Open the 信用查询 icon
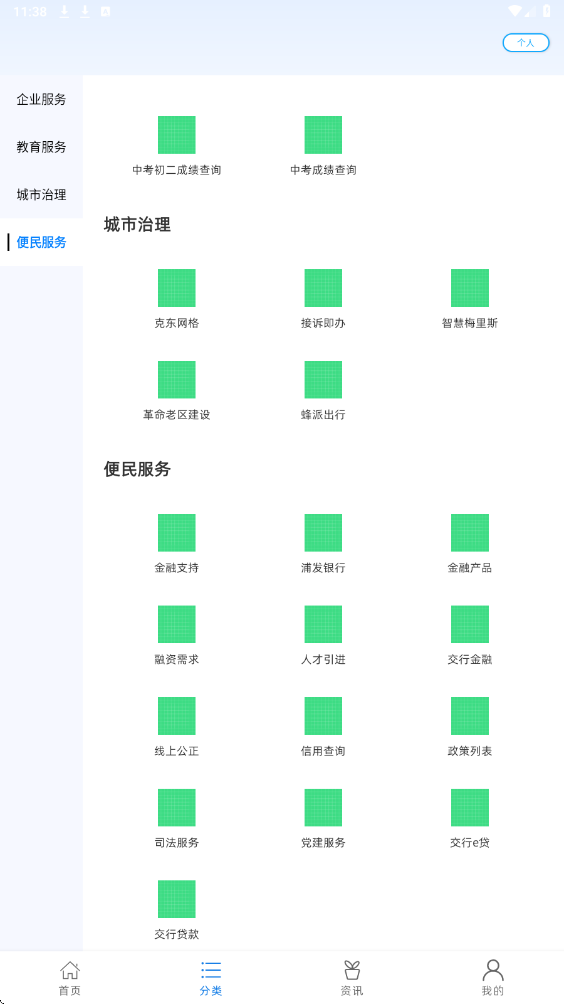 click(x=323, y=716)
